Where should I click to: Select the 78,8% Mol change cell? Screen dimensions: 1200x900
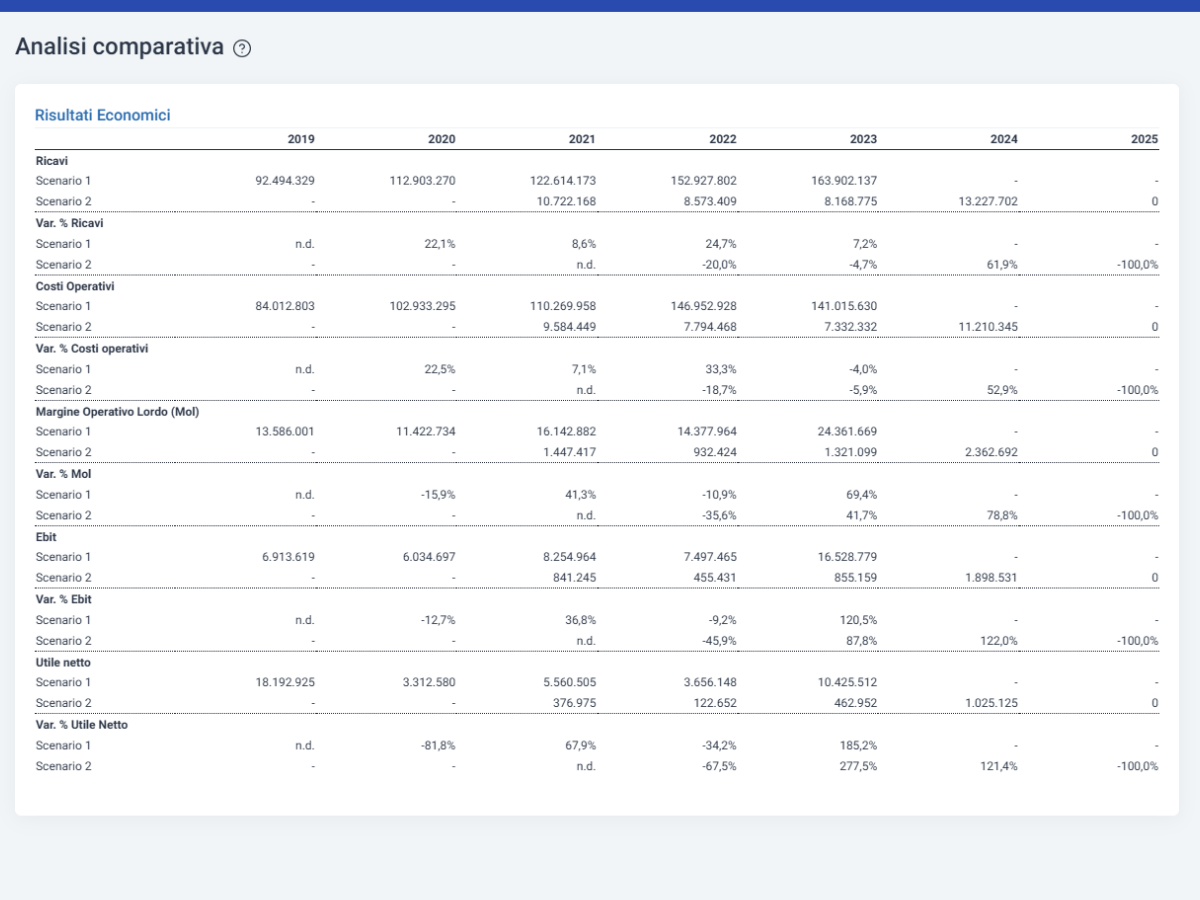pyautogui.click(x=1003, y=516)
